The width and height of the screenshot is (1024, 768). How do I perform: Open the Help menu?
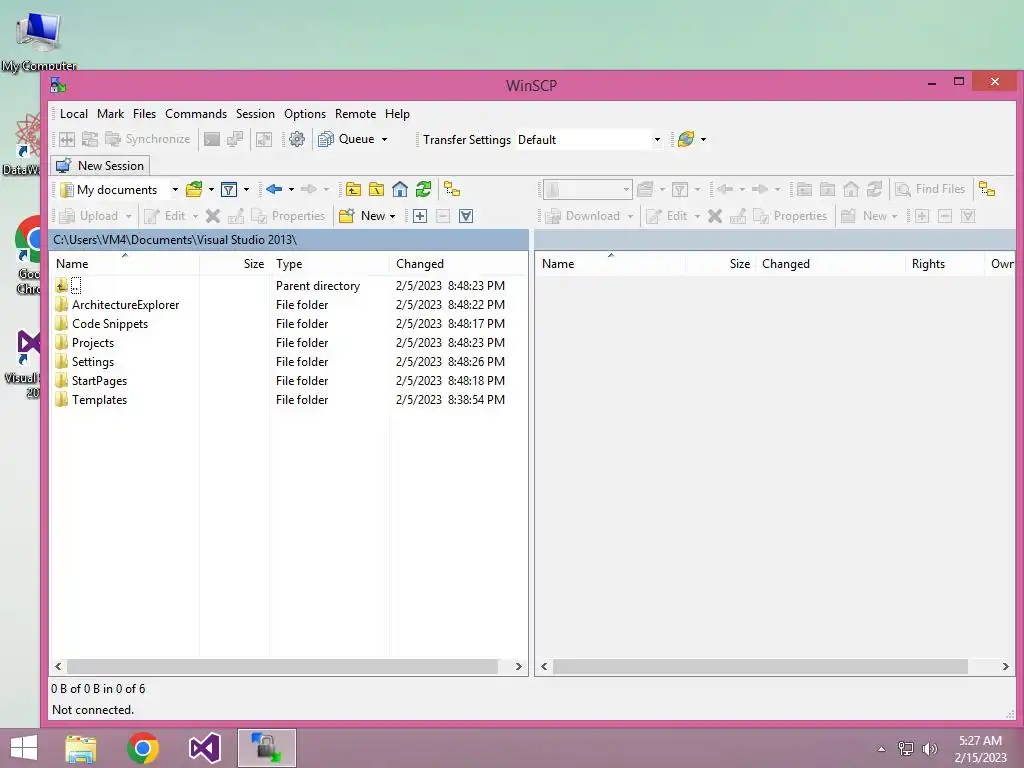(397, 114)
